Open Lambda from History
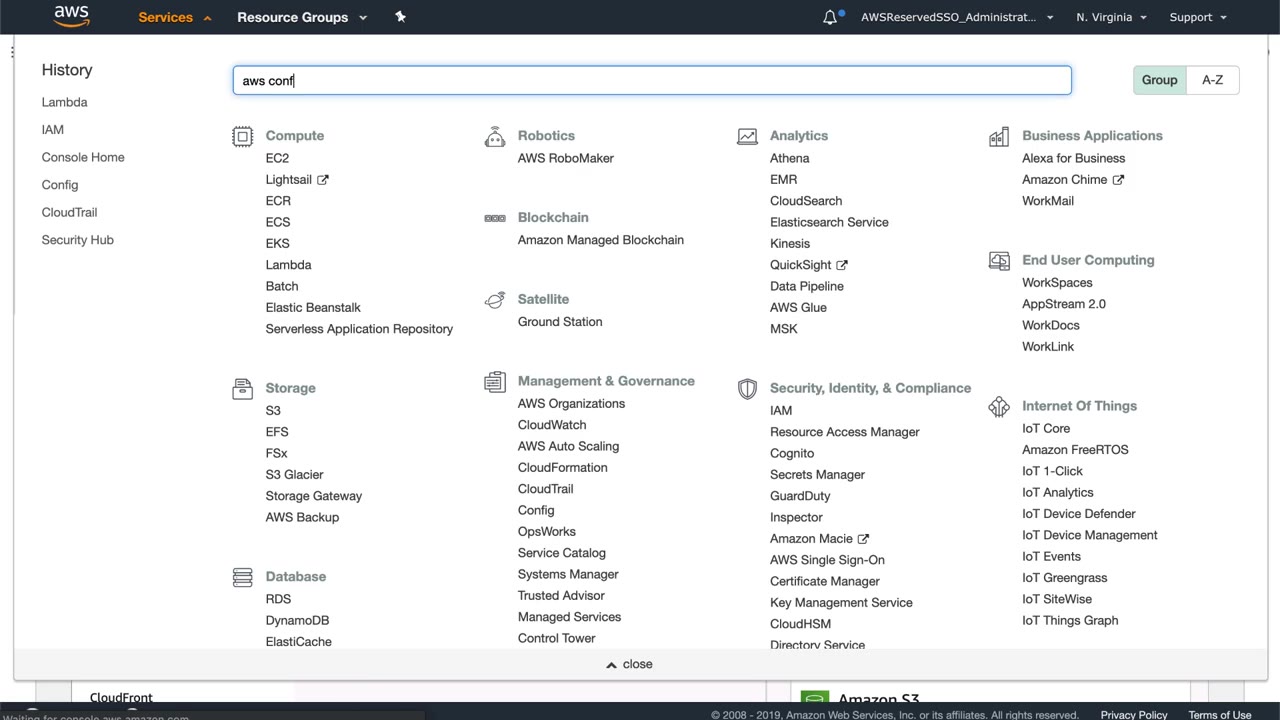 (64, 102)
